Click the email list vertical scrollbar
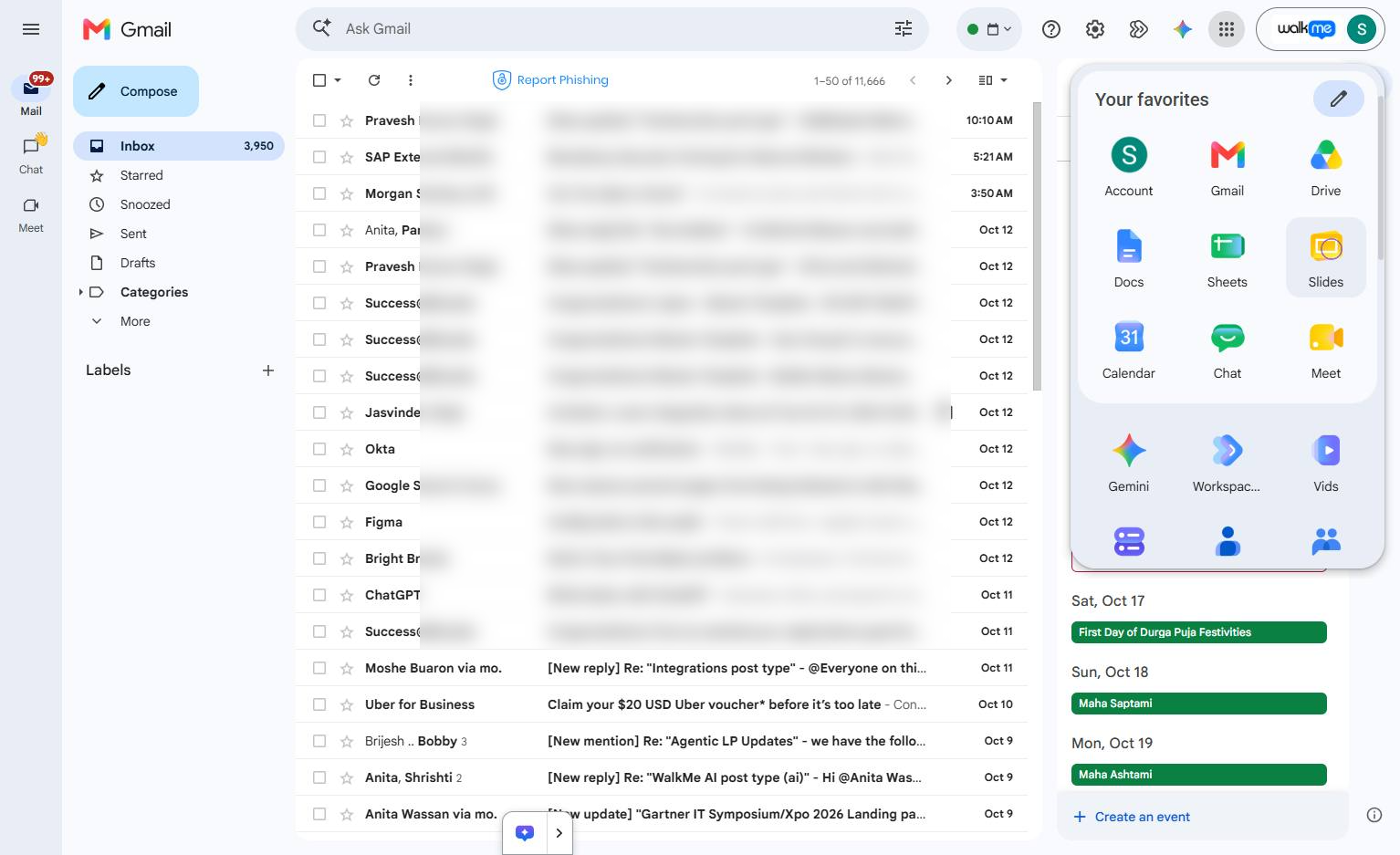Image resolution: width=1400 pixels, height=855 pixels. click(x=1036, y=246)
